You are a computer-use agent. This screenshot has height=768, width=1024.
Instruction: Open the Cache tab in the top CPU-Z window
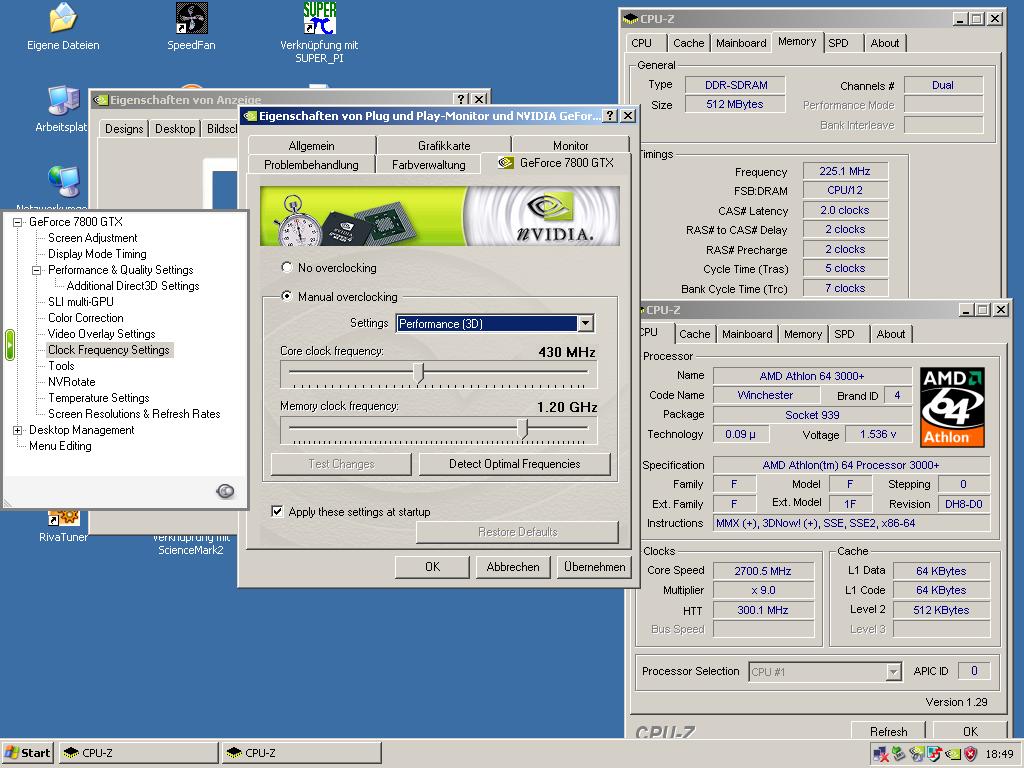point(688,43)
